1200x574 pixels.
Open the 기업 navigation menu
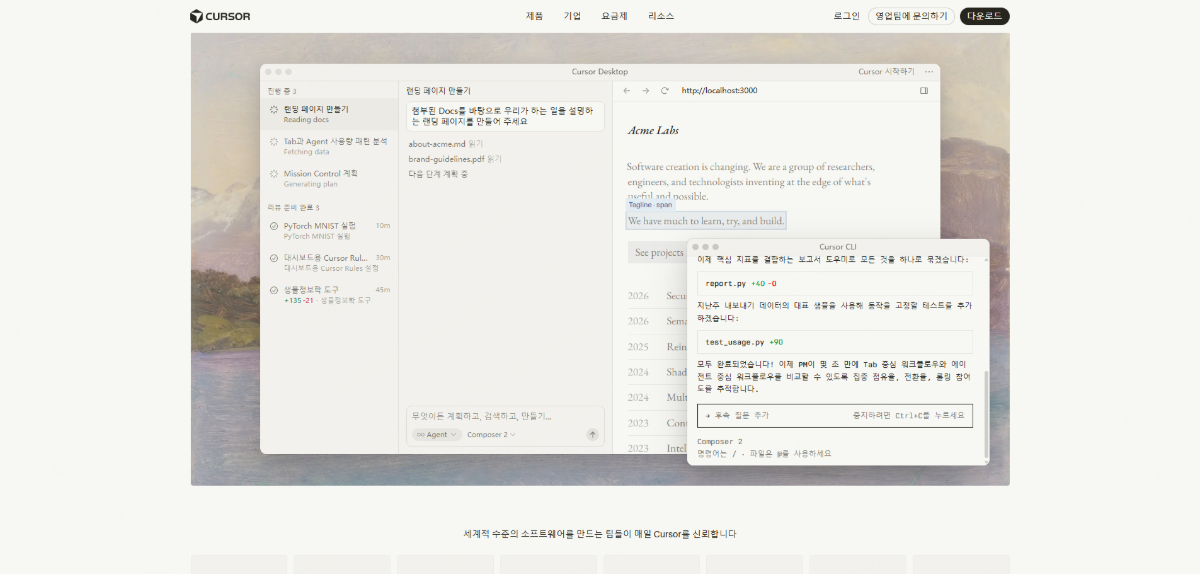point(572,16)
